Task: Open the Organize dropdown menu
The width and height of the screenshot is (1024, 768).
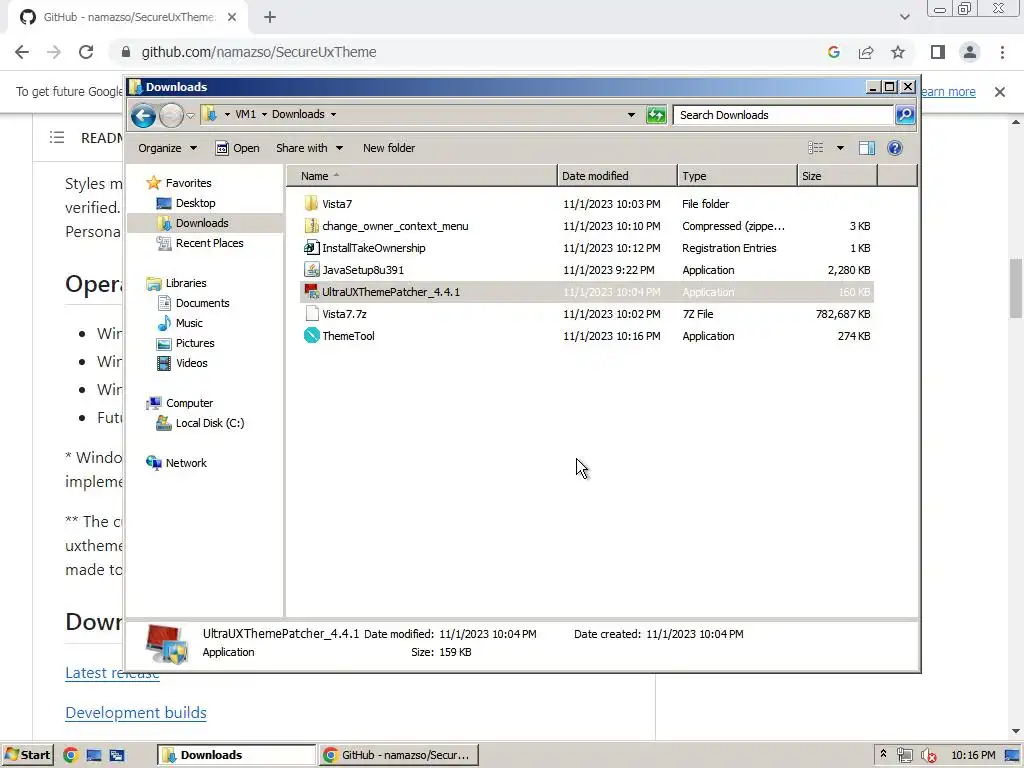Action: [167, 148]
